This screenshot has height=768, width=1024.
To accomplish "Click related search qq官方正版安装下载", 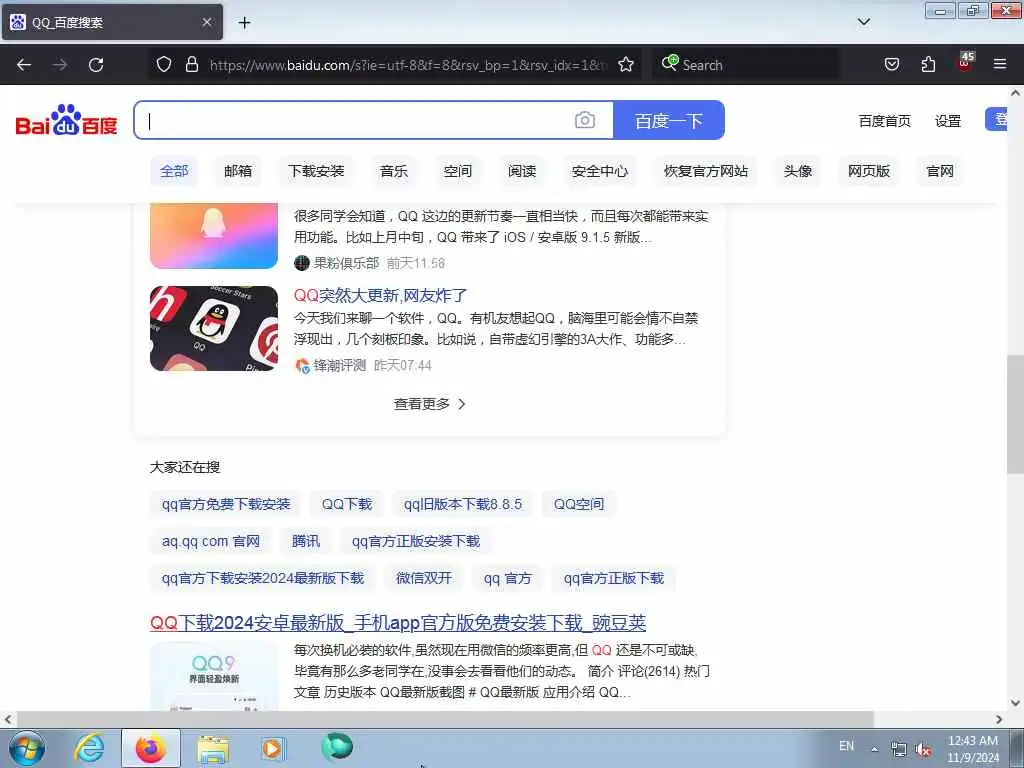I will 415,541.
